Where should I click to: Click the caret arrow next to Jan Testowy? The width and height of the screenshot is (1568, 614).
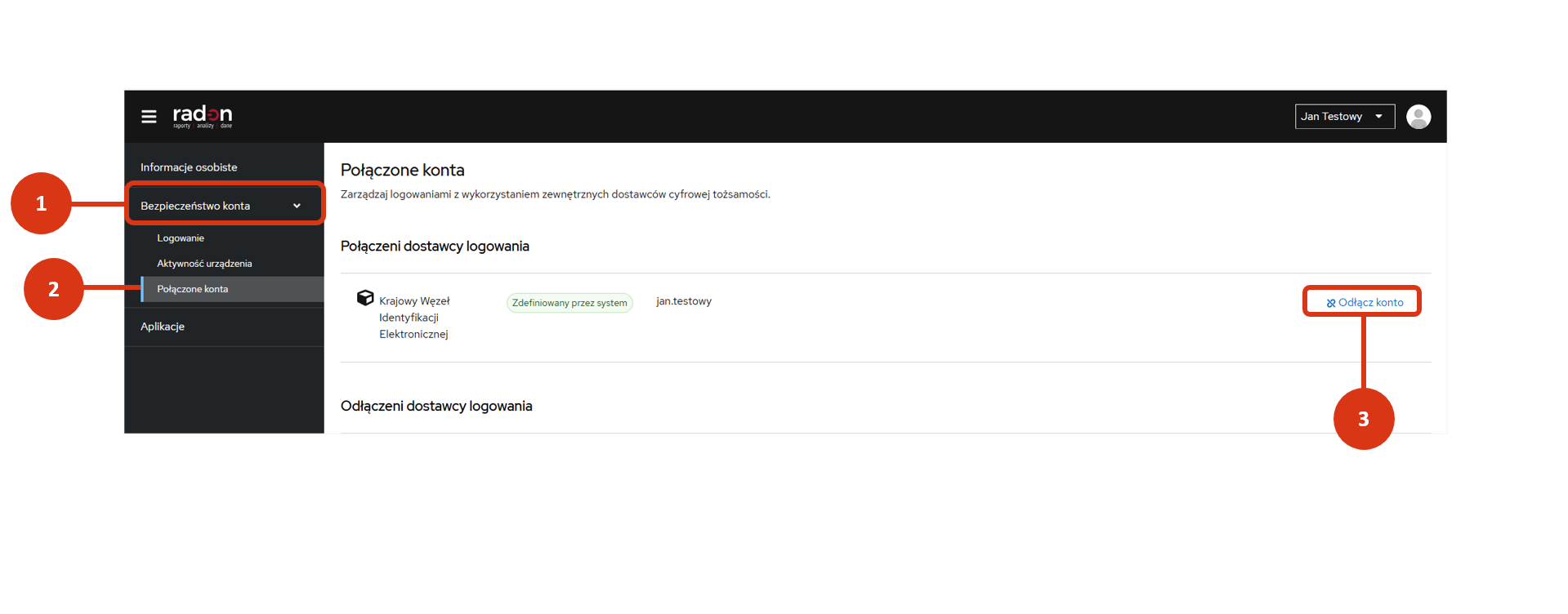tap(1378, 117)
